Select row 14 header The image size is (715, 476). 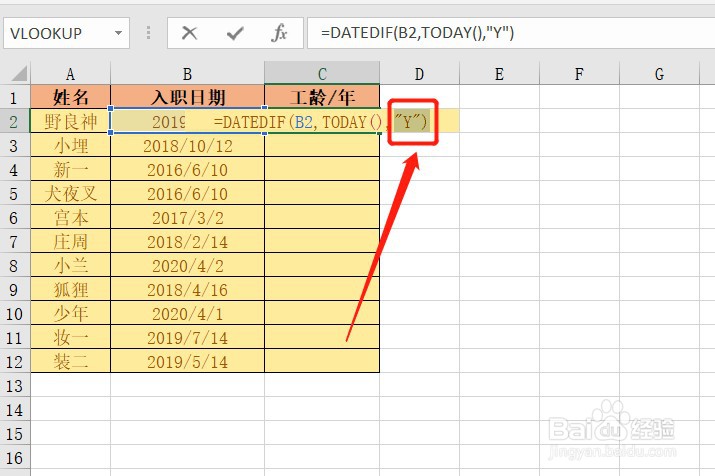[14, 410]
